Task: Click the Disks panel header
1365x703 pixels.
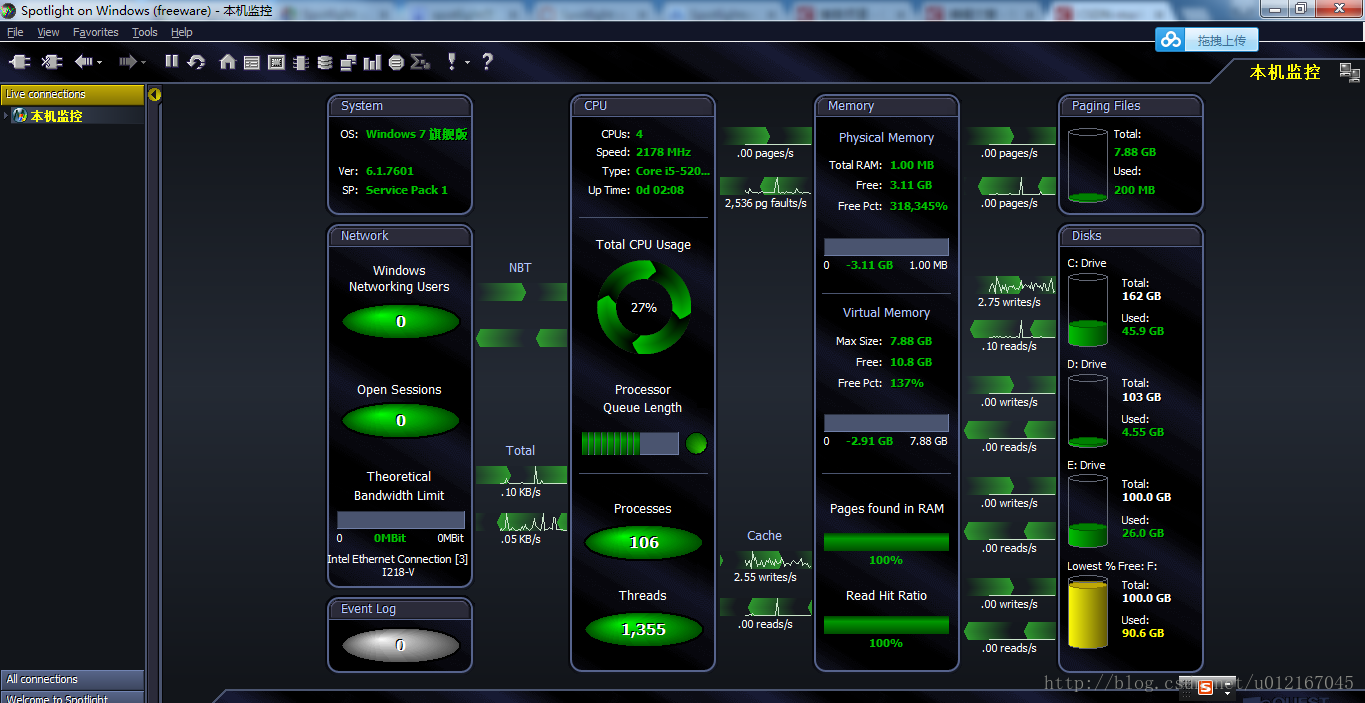Action: (1131, 236)
